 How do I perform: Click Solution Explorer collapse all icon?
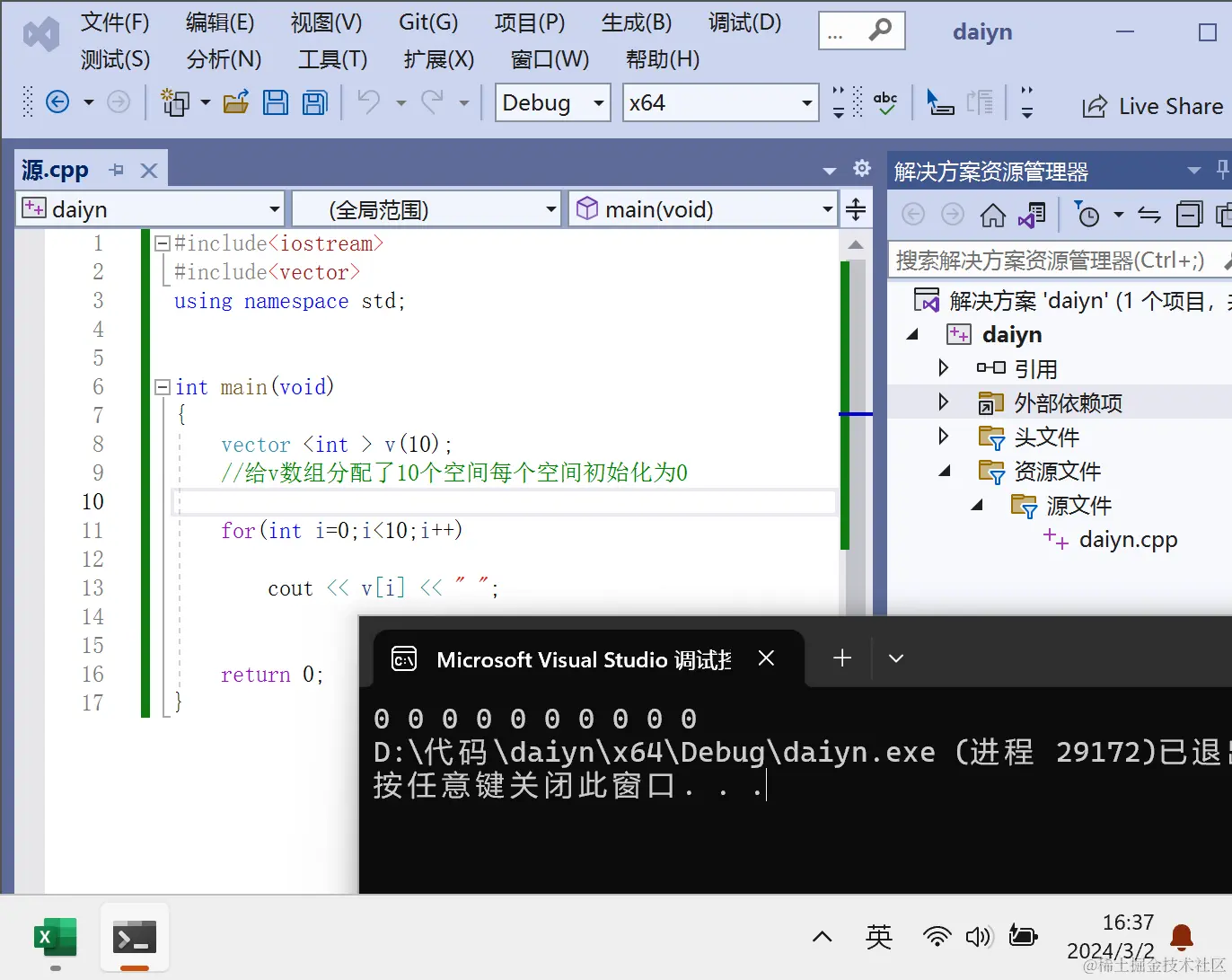tap(1189, 215)
